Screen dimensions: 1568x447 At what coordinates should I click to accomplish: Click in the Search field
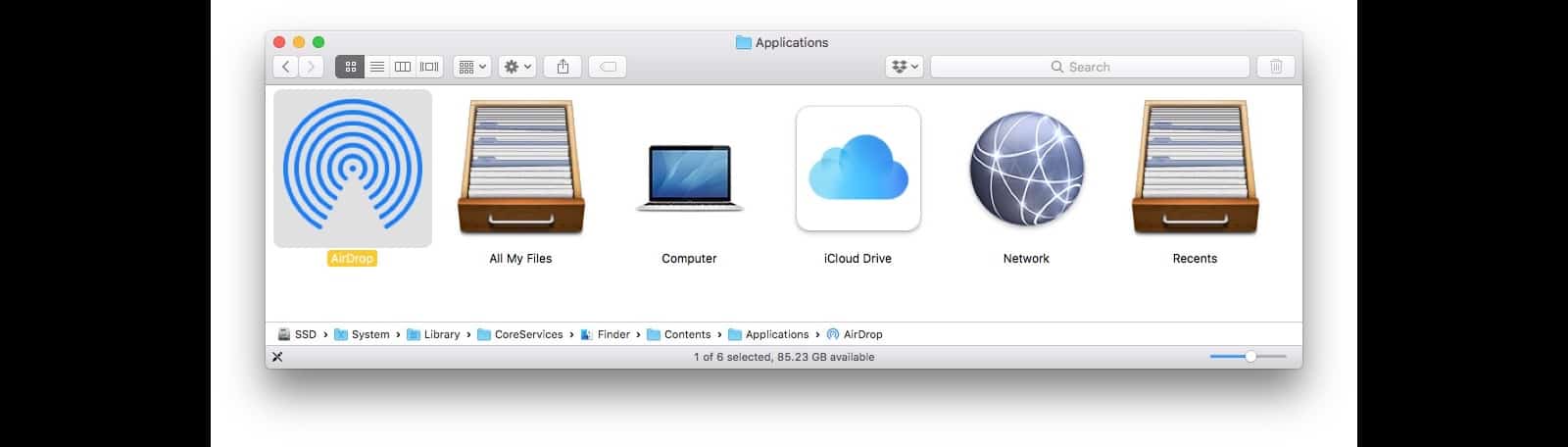click(x=1090, y=67)
